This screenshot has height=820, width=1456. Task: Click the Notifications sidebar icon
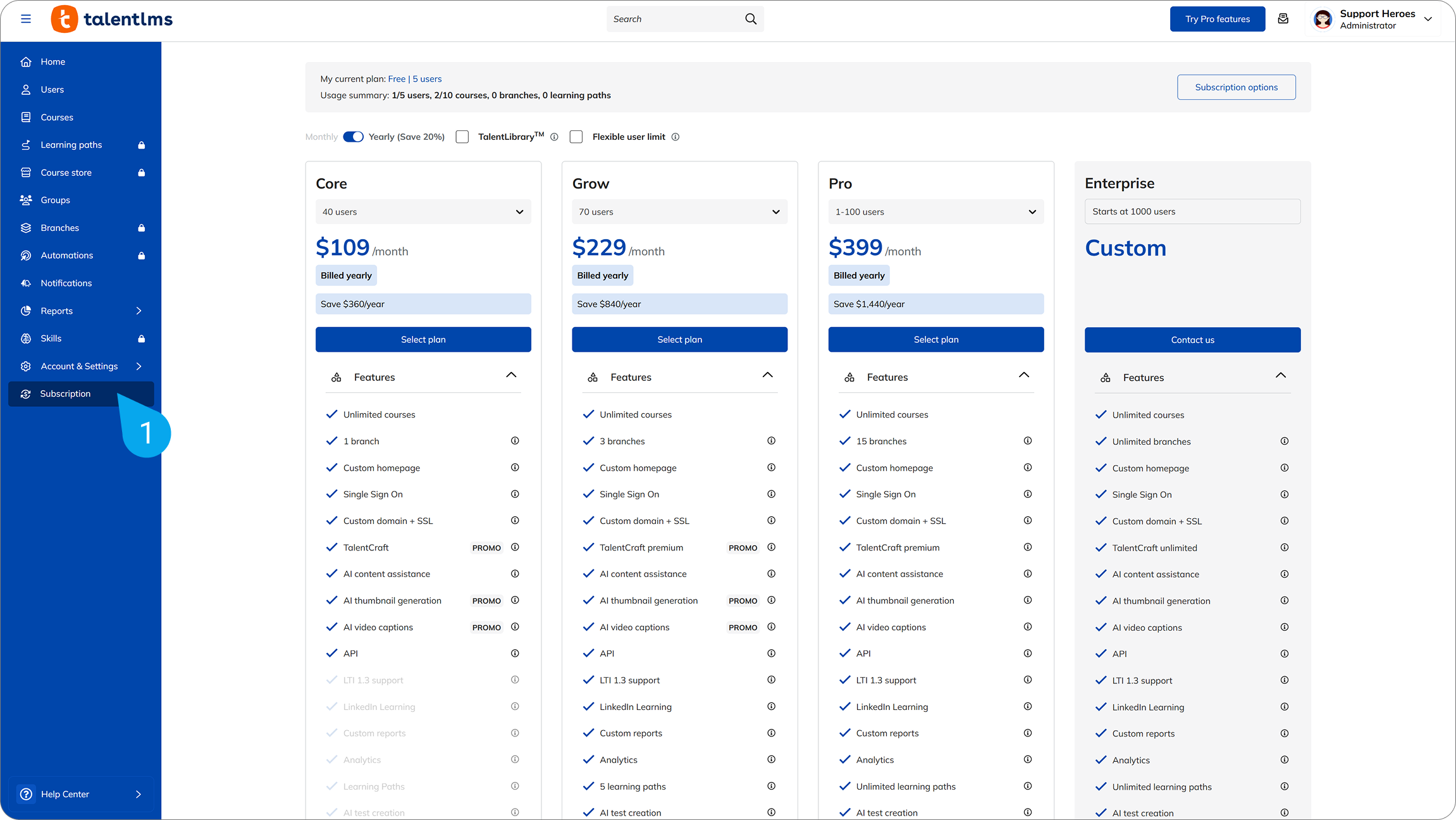coord(26,283)
